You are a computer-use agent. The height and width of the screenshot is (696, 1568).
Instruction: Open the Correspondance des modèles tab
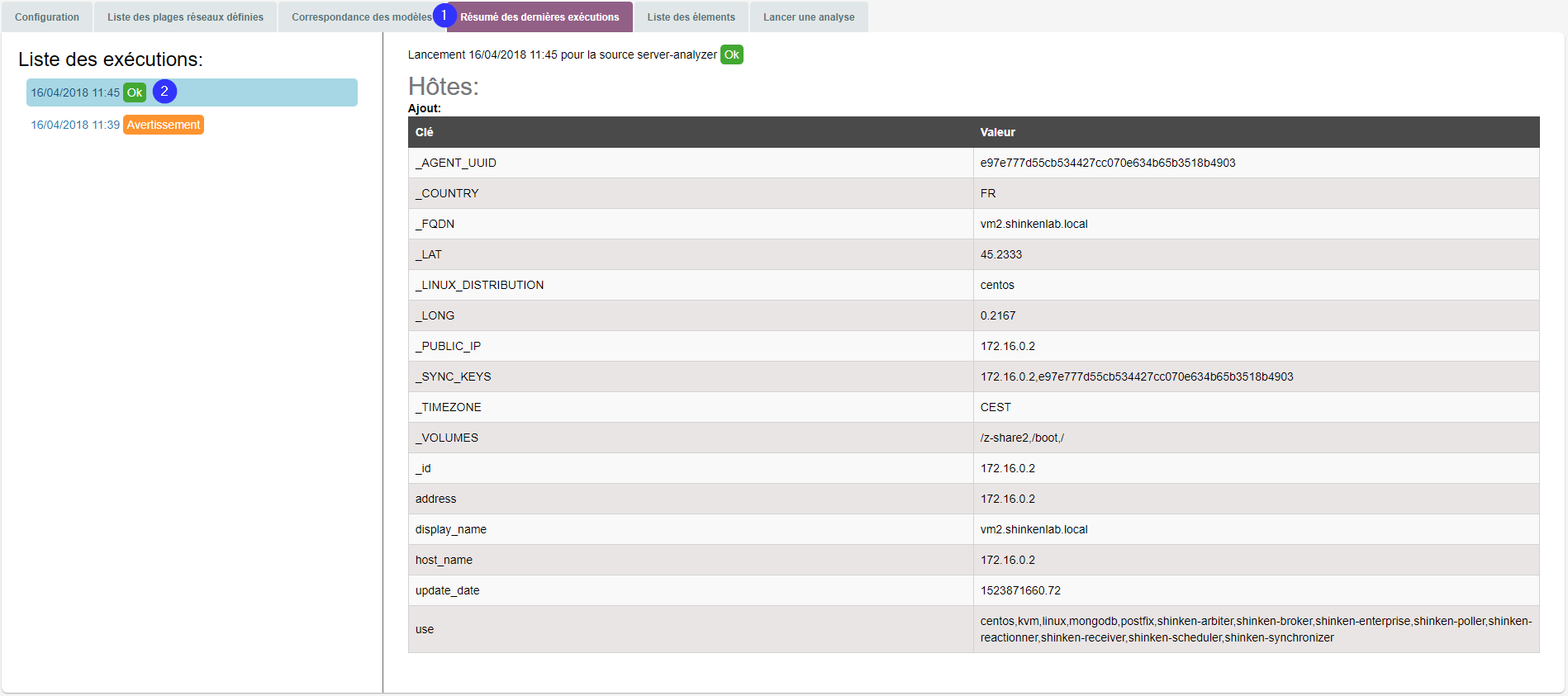pyautogui.click(x=362, y=17)
